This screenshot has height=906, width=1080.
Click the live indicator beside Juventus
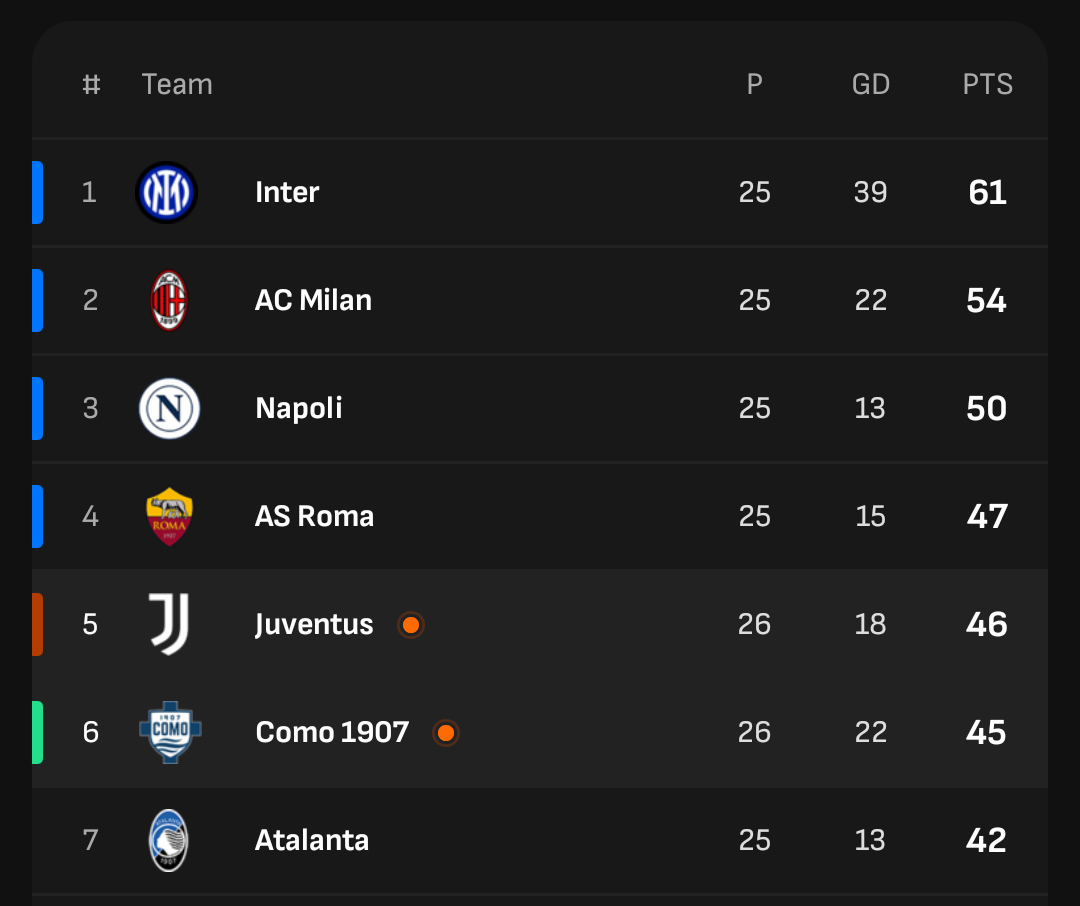point(410,625)
